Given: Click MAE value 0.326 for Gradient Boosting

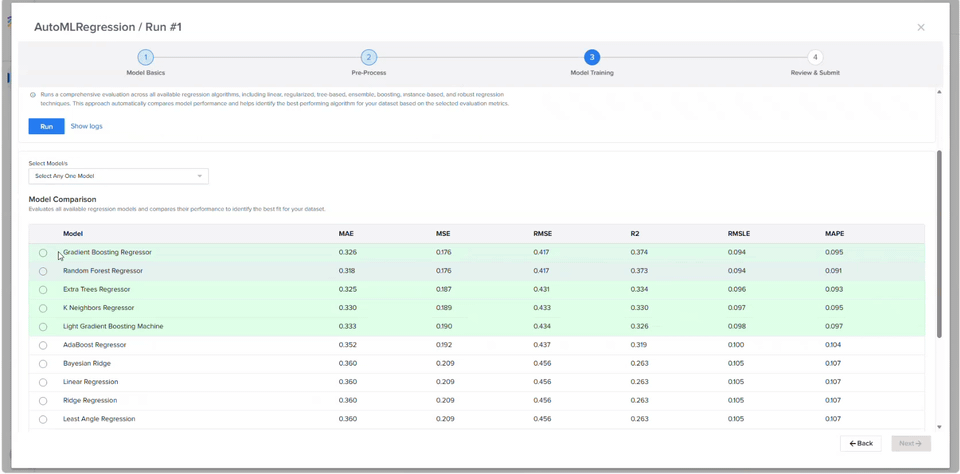Looking at the screenshot, I should [x=347, y=252].
